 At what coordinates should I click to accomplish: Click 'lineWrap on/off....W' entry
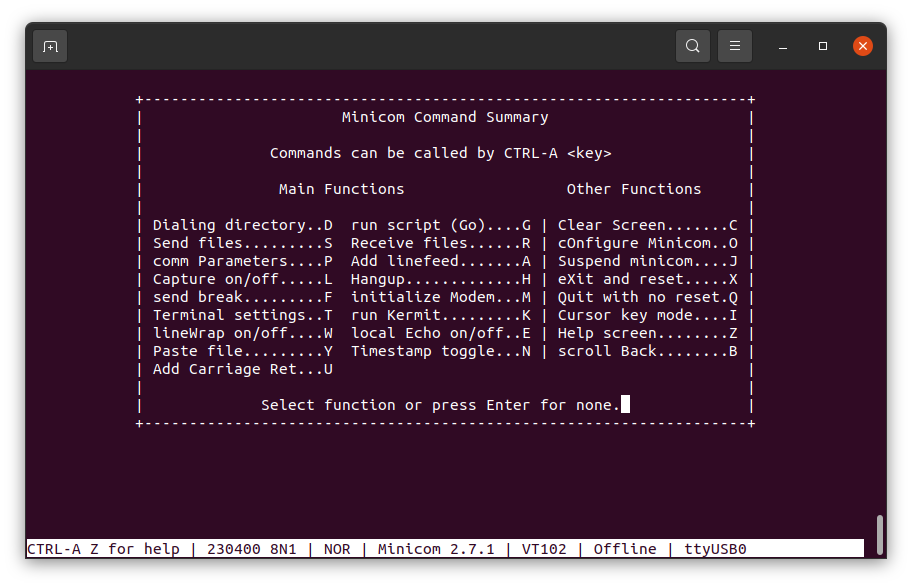(x=243, y=333)
